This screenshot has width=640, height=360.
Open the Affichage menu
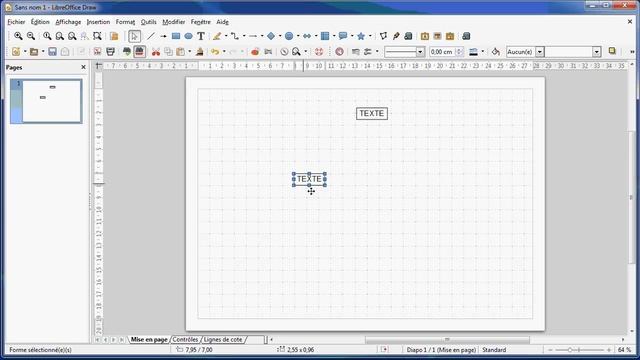[x=68, y=22]
